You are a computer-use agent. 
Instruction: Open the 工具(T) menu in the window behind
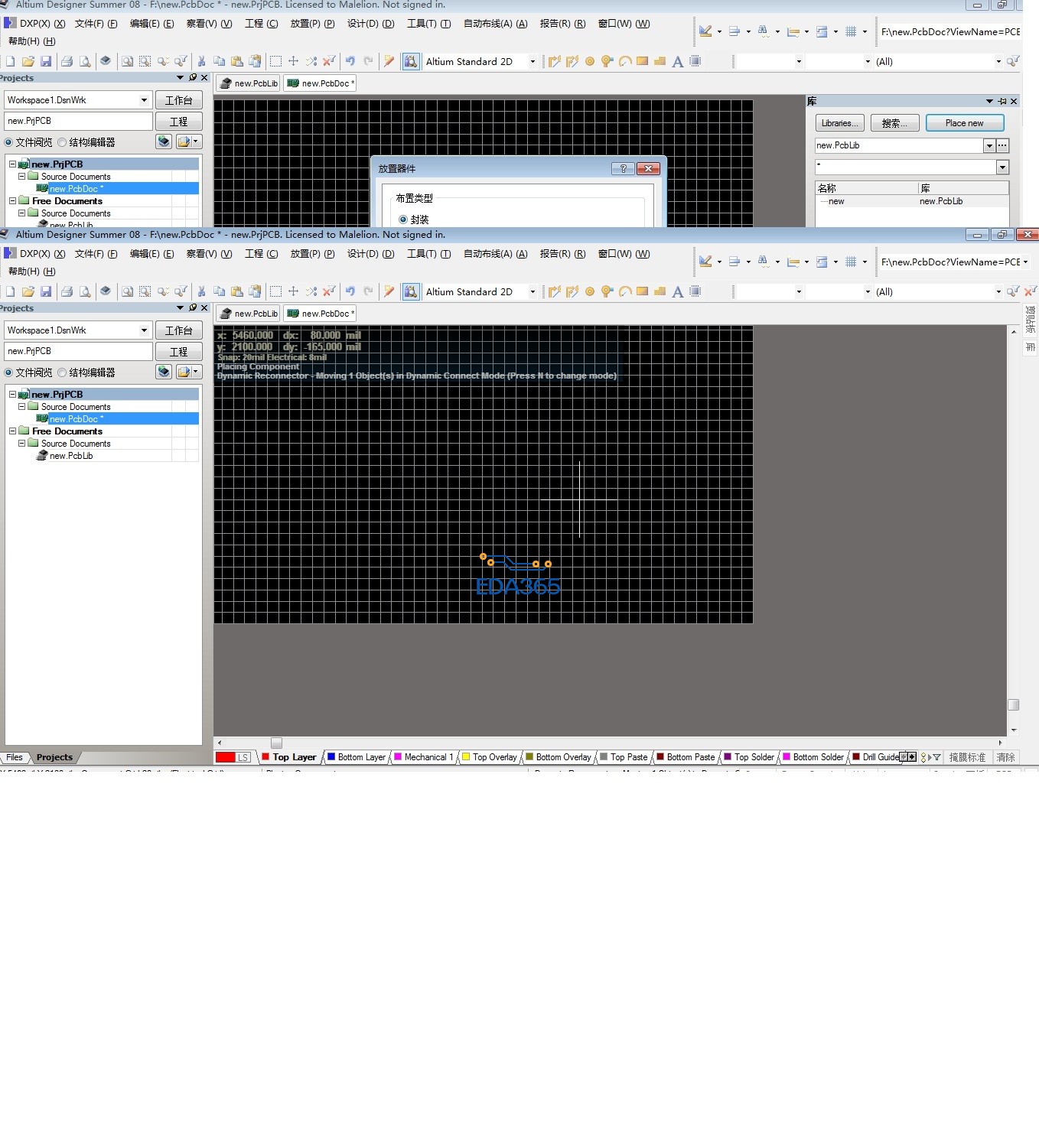[x=428, y=24]
